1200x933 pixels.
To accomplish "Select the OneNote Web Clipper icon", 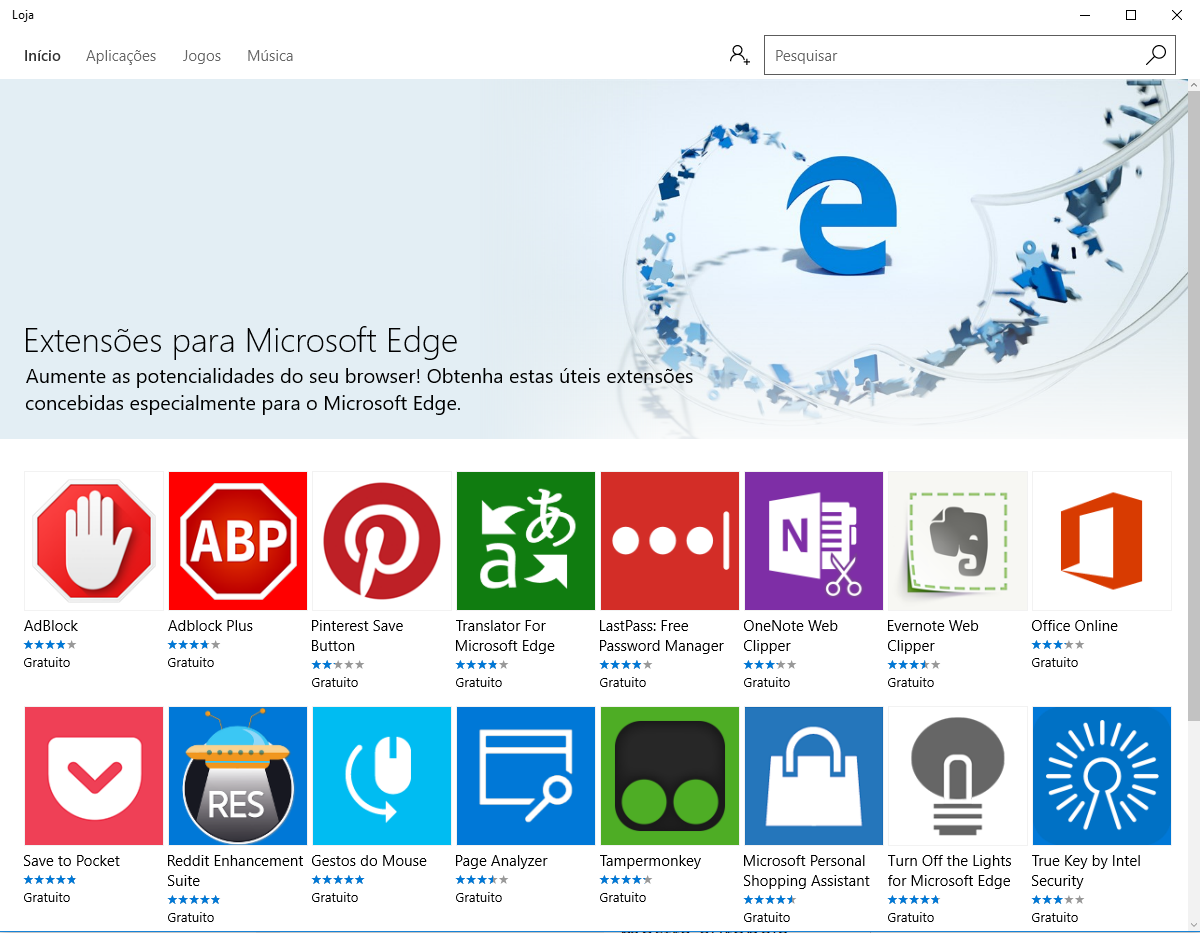I will coord(814,541).
